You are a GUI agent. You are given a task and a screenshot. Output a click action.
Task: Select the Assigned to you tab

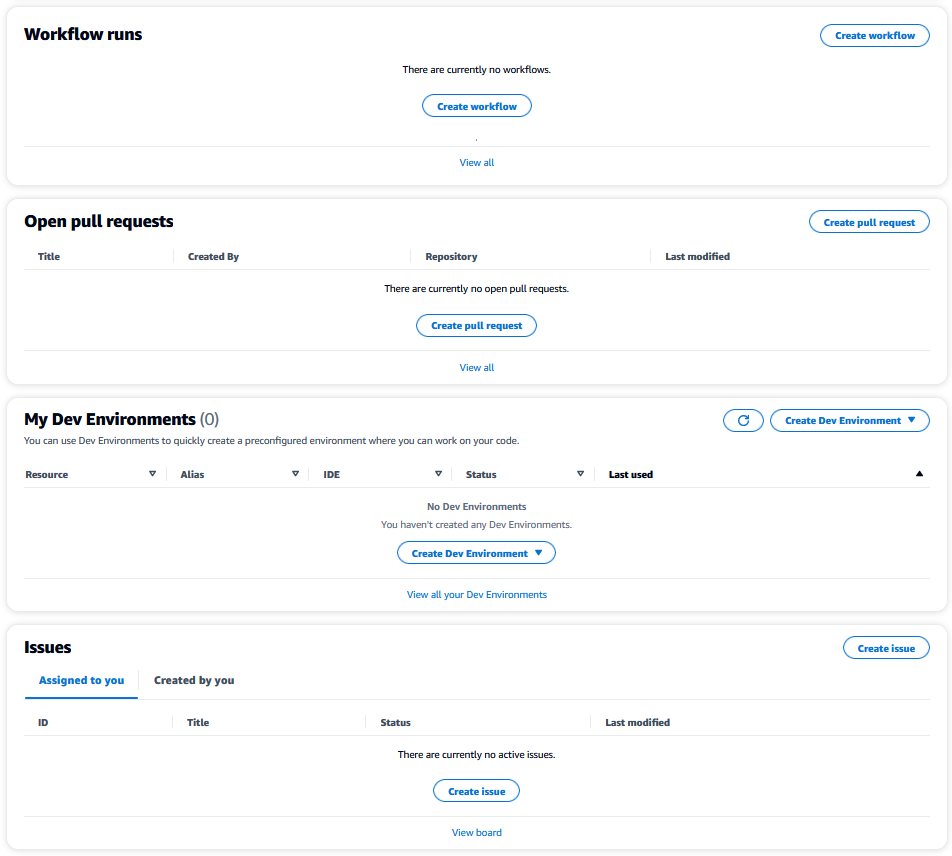coord(81,680)
